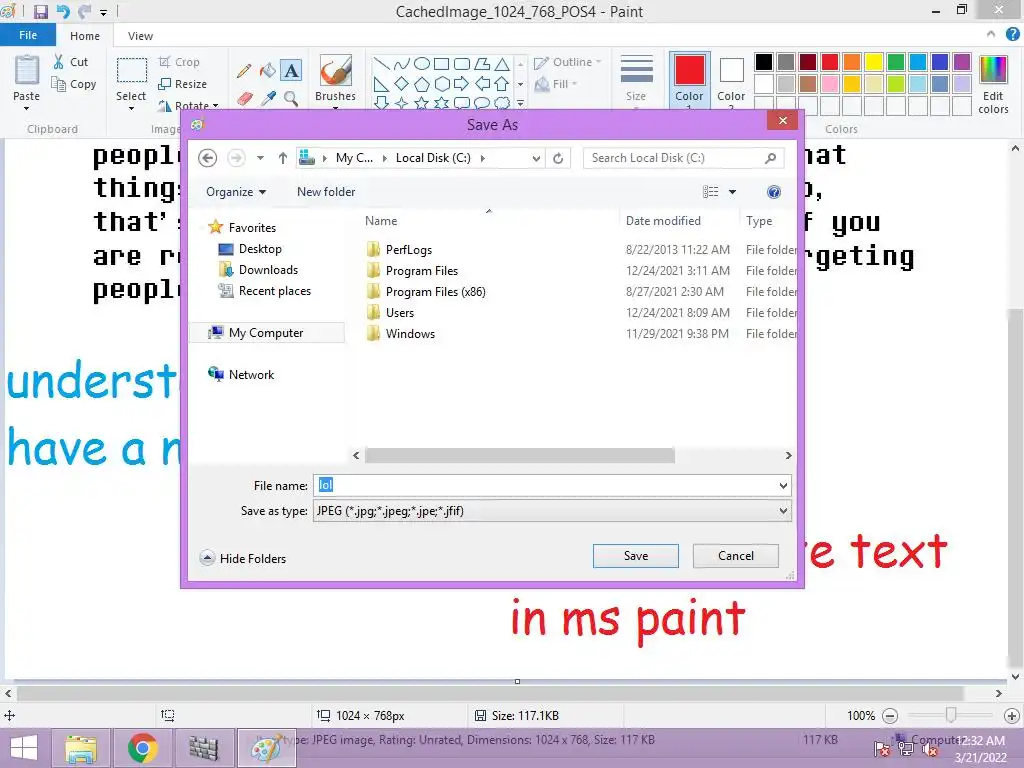Image resolution: width=1024 pixels, height=768 pixels.
Task: Click the Search Local Disk (C:) box
Action: pos(682,158)
